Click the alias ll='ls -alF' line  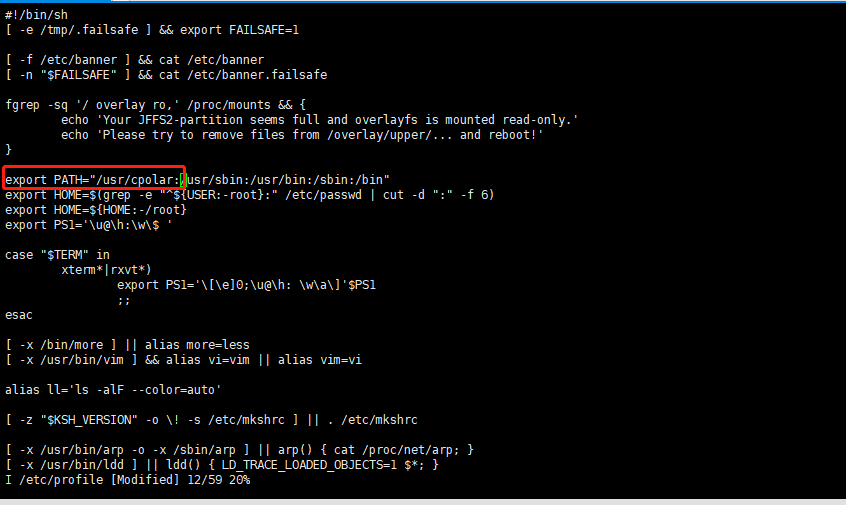click(x=113, y=390)
